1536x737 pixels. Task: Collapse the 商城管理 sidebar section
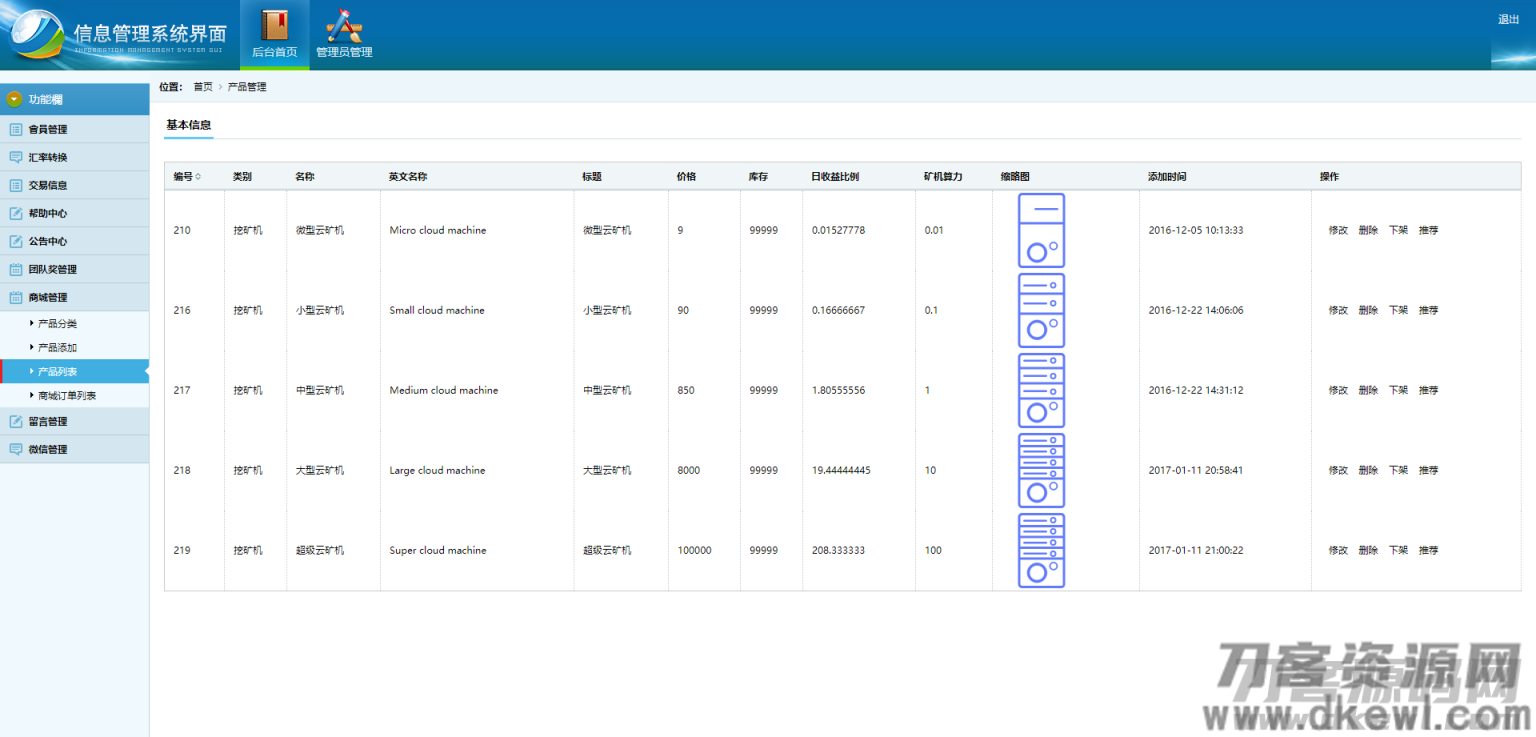coord(48,297)
